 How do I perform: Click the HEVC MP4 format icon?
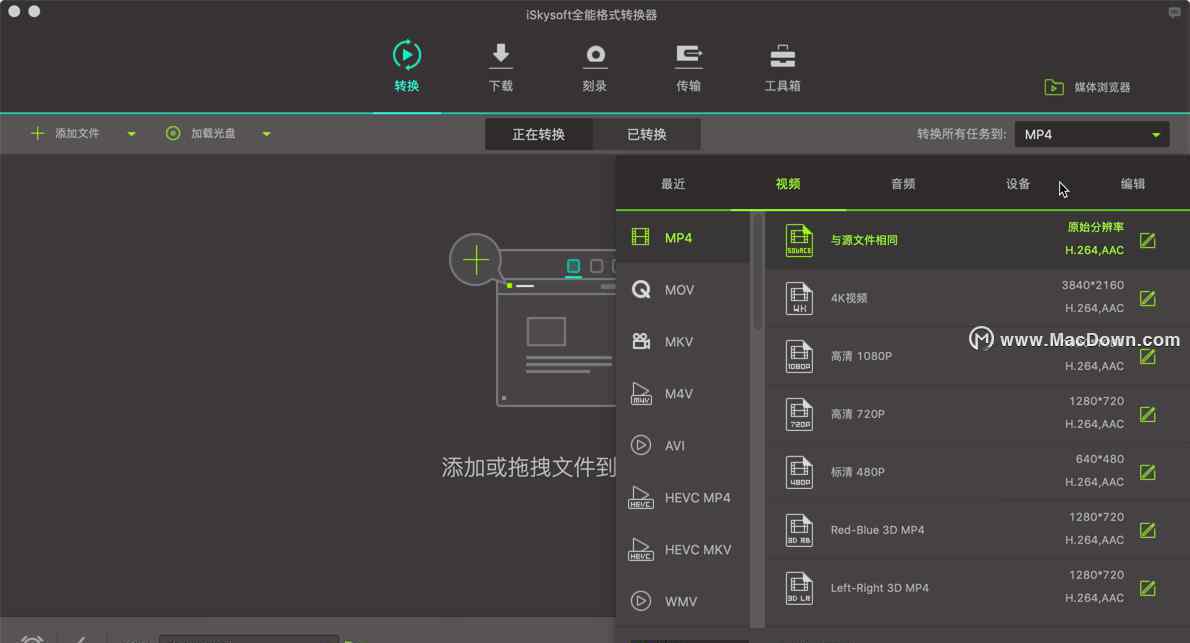641,497
